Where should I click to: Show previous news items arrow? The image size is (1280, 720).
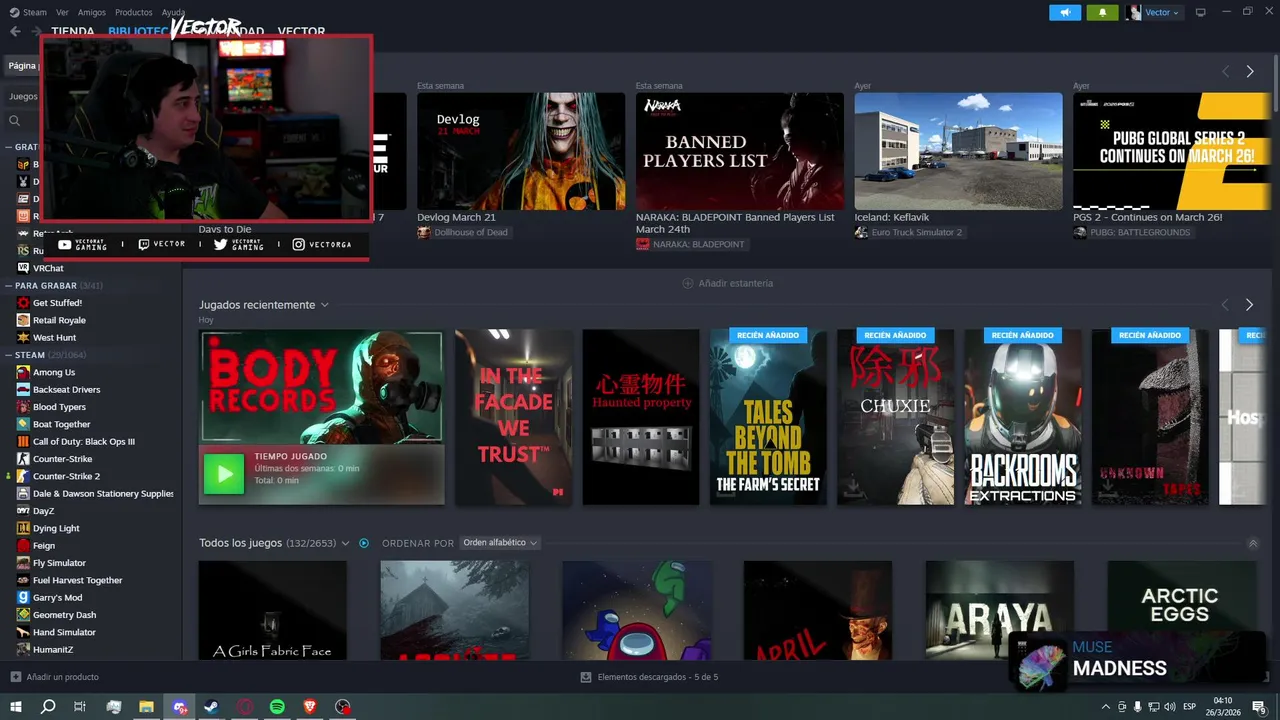pyautogui.click(x=1225, y=71)
